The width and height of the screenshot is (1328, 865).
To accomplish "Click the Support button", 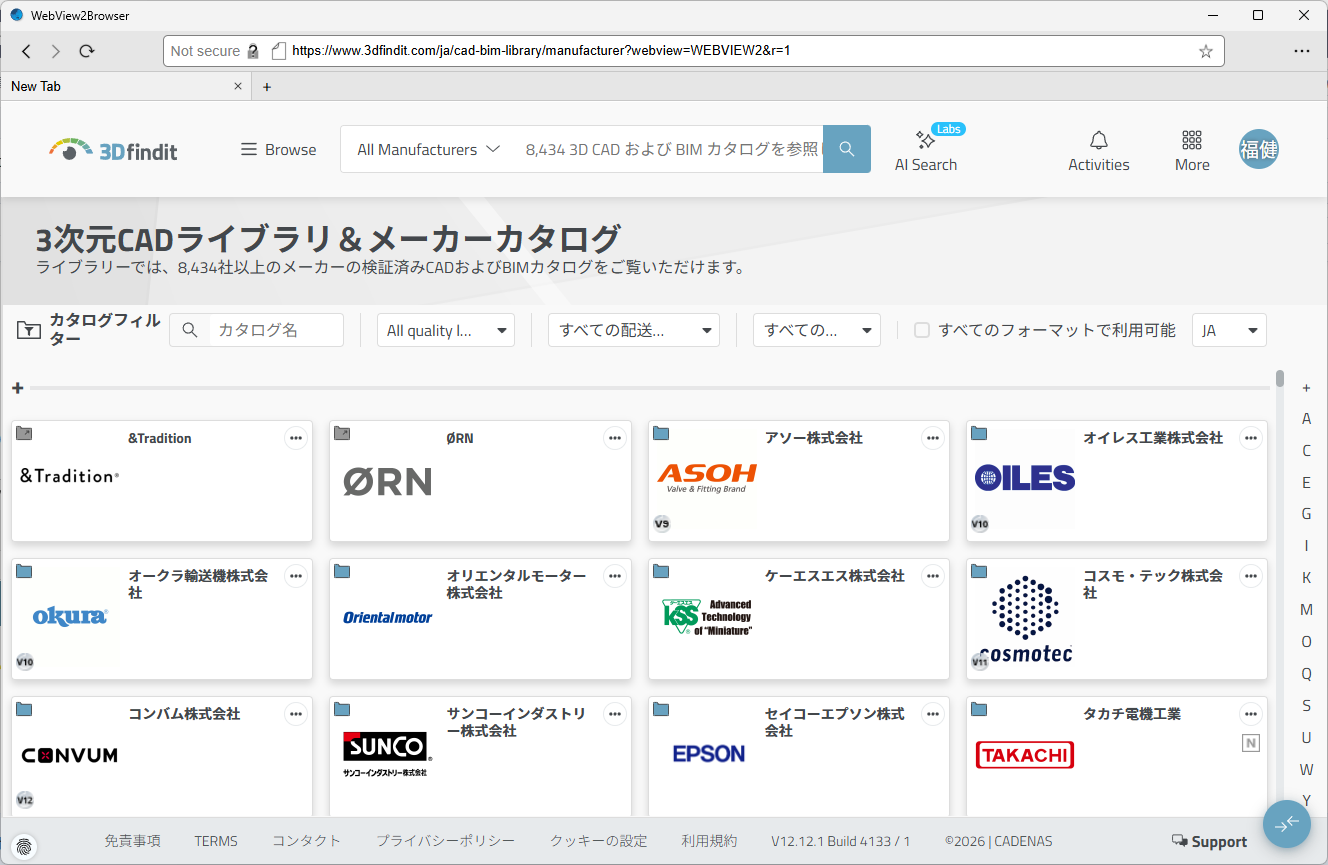I will pyautogui.click(x=1209, y=842).
